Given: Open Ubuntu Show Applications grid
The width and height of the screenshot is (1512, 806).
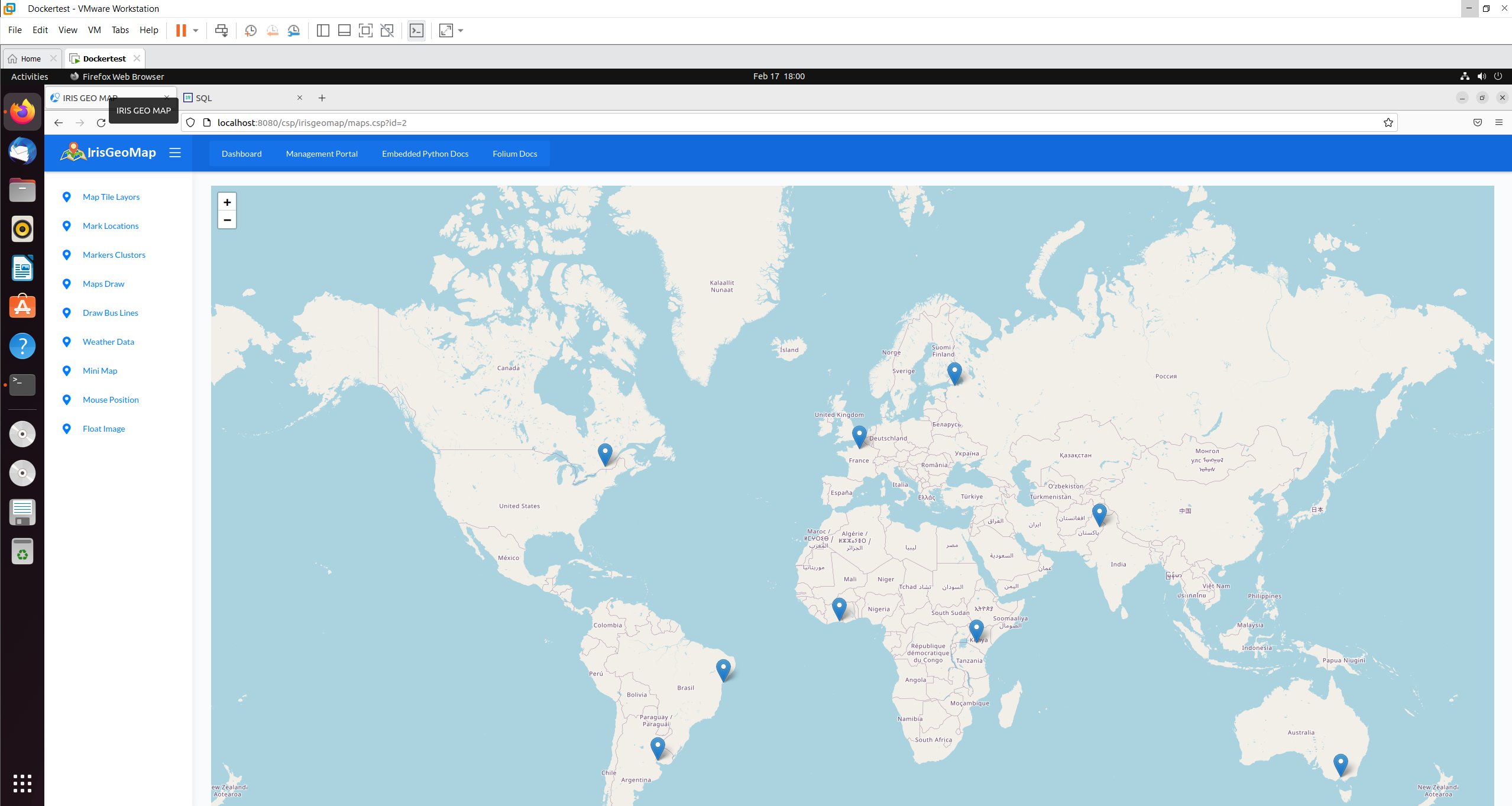Looking at the screenshot, I should (x=22, y=783).
